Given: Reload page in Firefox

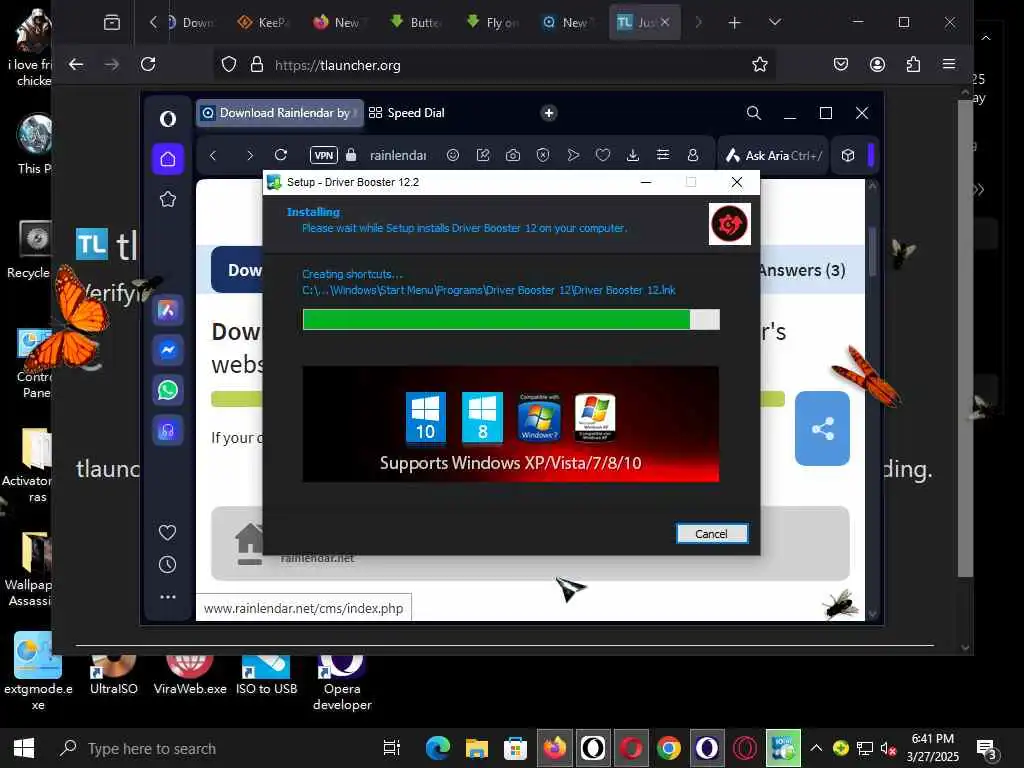Looking at the screenshot, I should pyautogui.click(x=148, y=64).
